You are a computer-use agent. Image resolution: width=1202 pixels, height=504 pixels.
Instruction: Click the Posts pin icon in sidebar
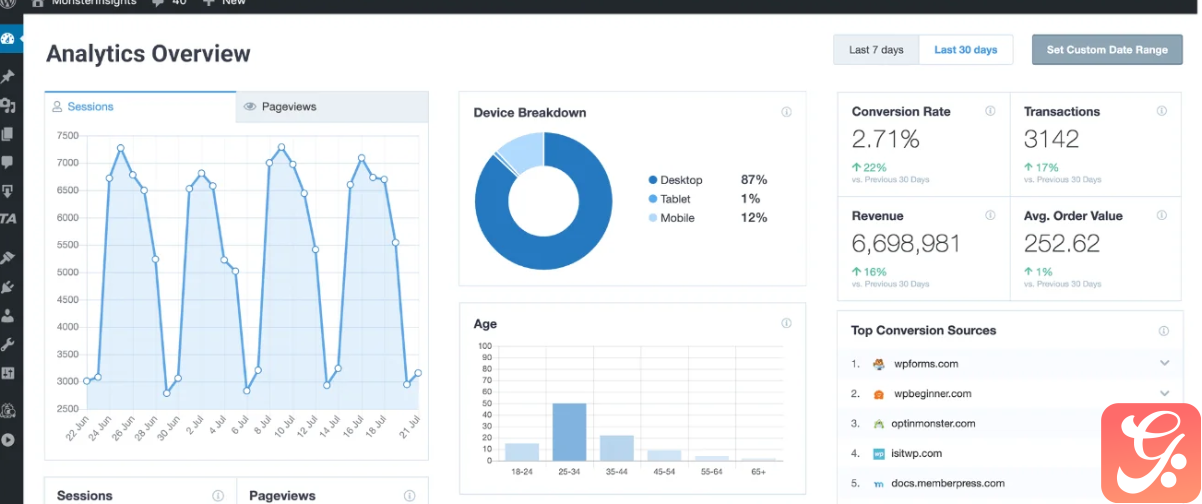pos(8,76)
